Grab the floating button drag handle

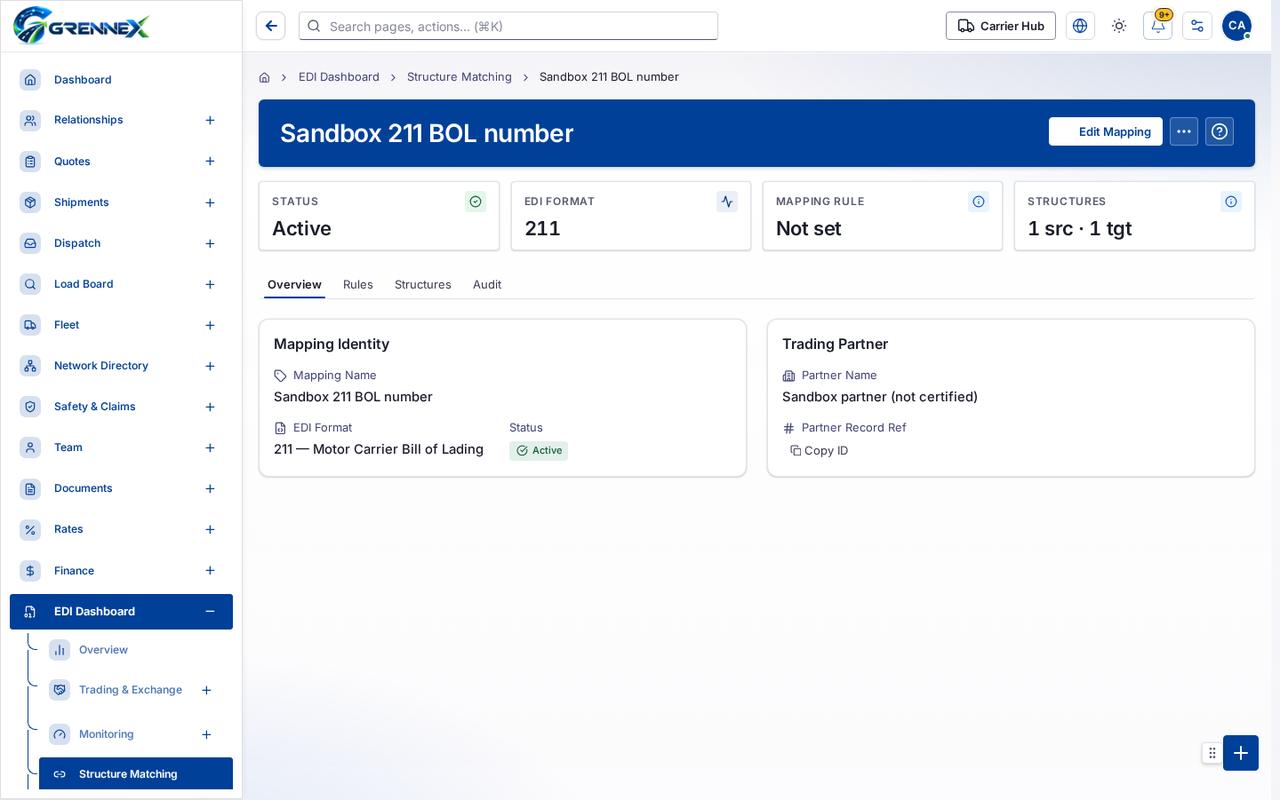tap(1212, 753)
